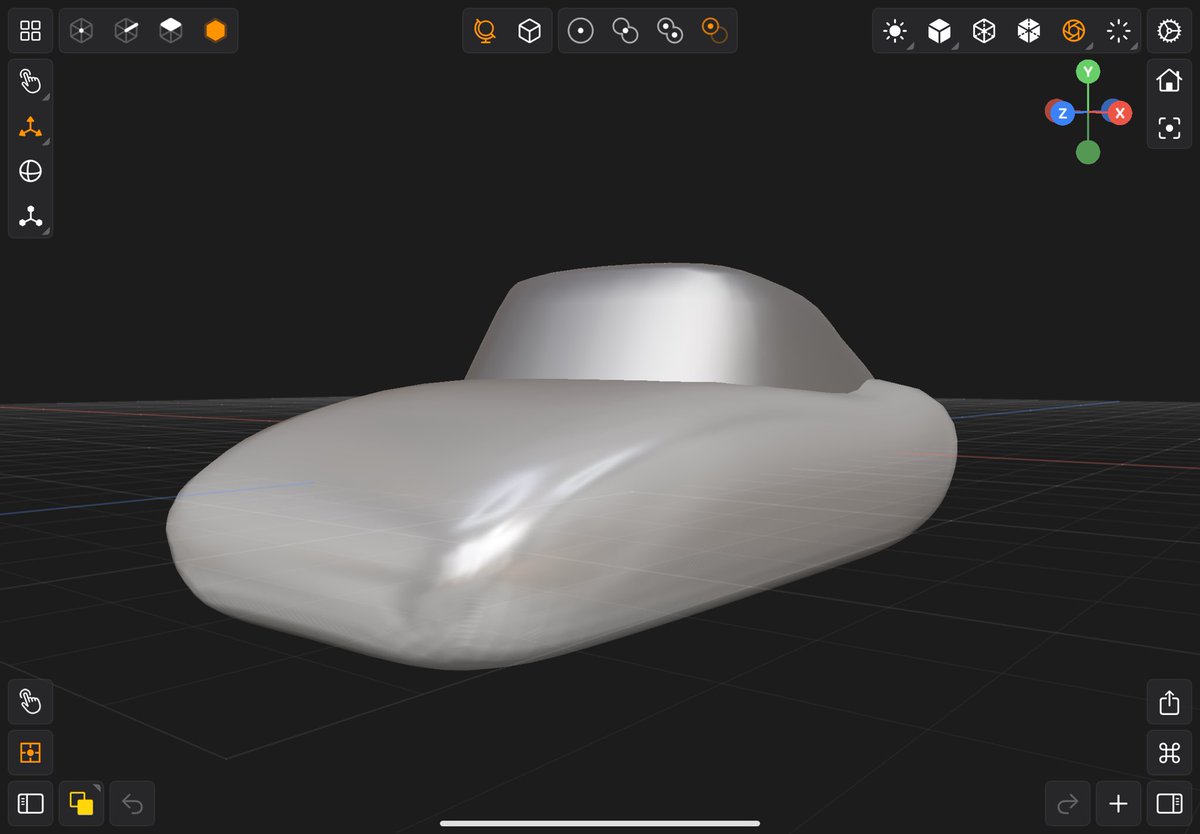
Task: Redo the last undone action
Action: tap(1067, 803)
